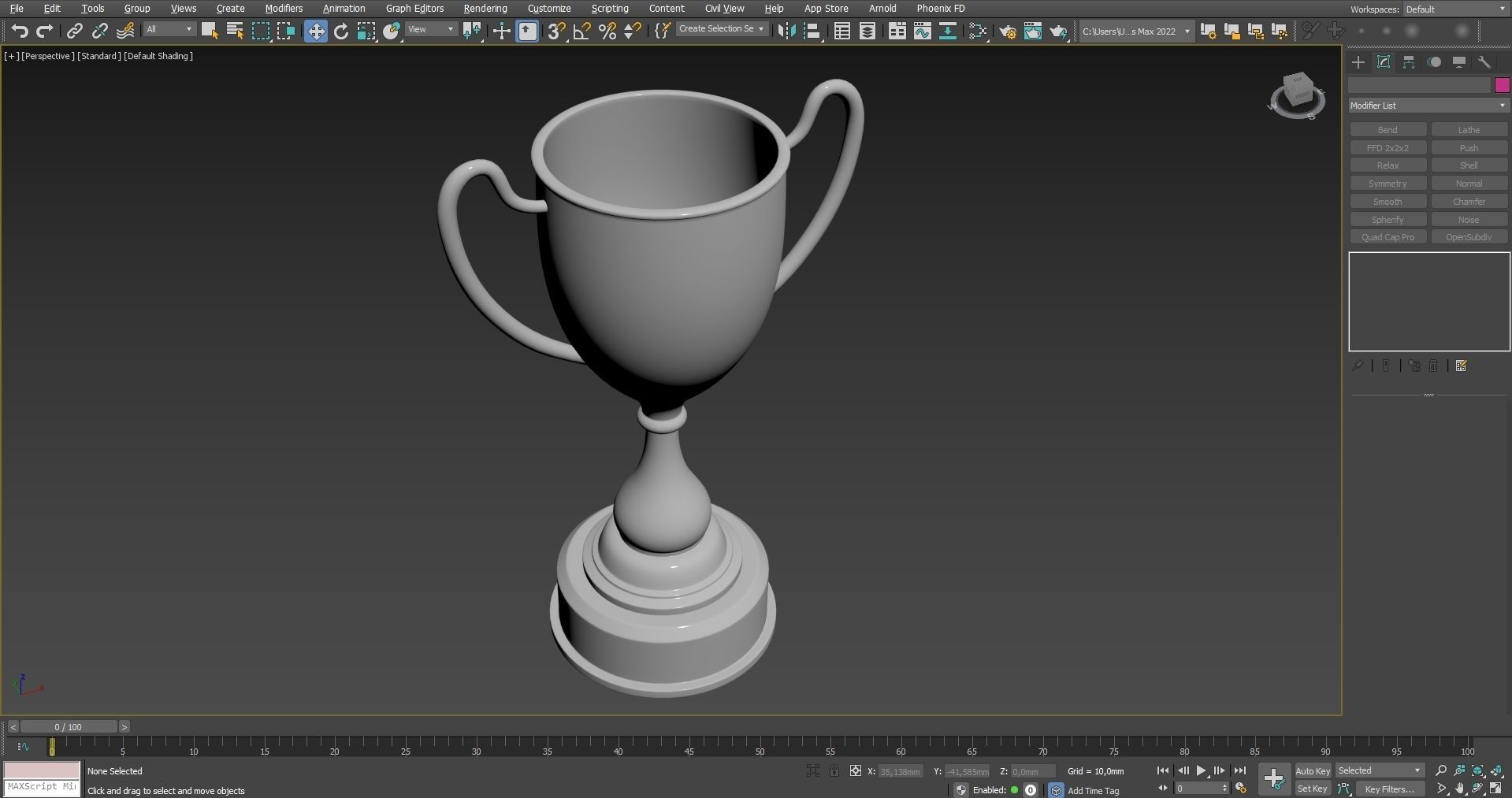
Task: Open the Rendering menu
Action: (x=485, y=8)
